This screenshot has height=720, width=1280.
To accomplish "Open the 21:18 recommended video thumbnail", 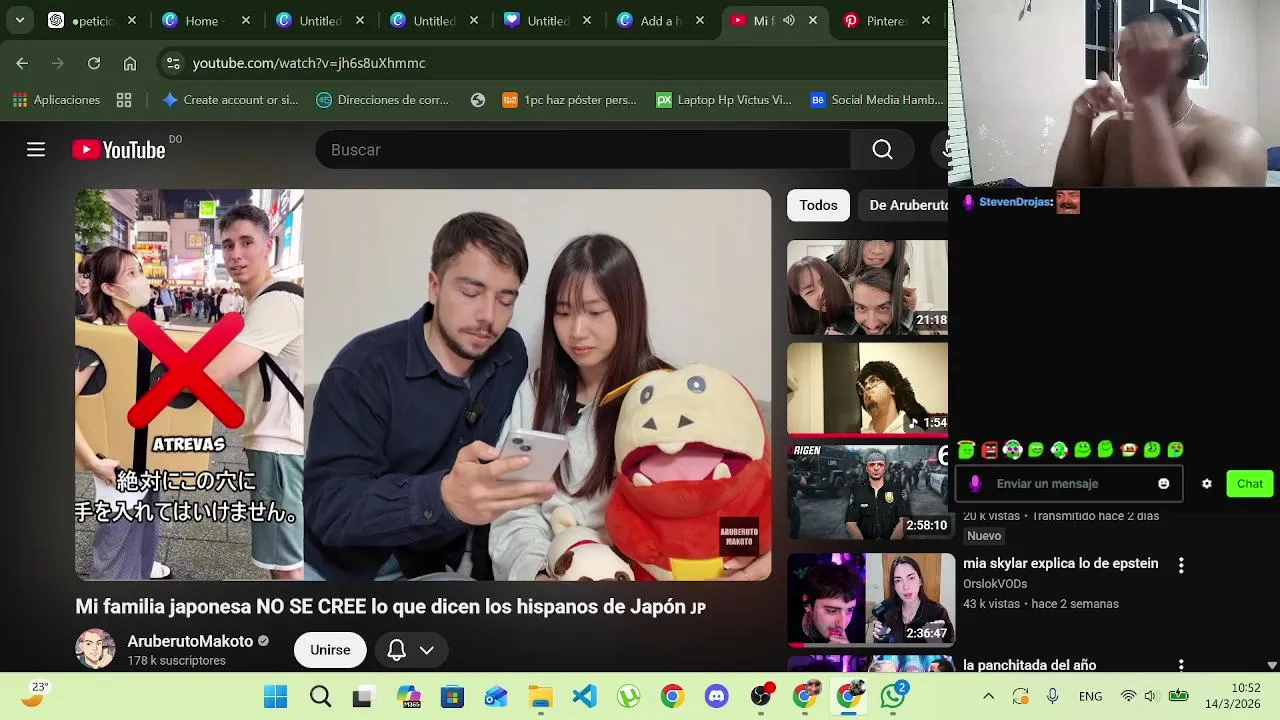I will (867, 287).
